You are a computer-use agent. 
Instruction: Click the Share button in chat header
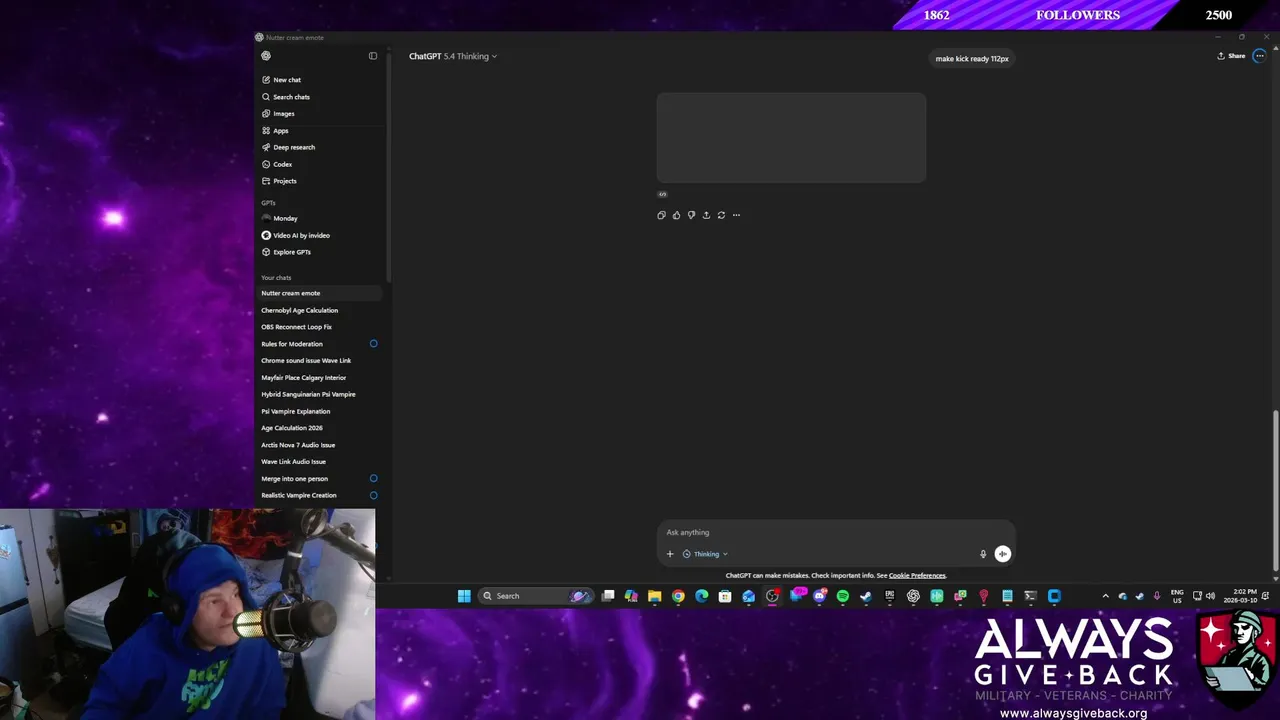1231,56
